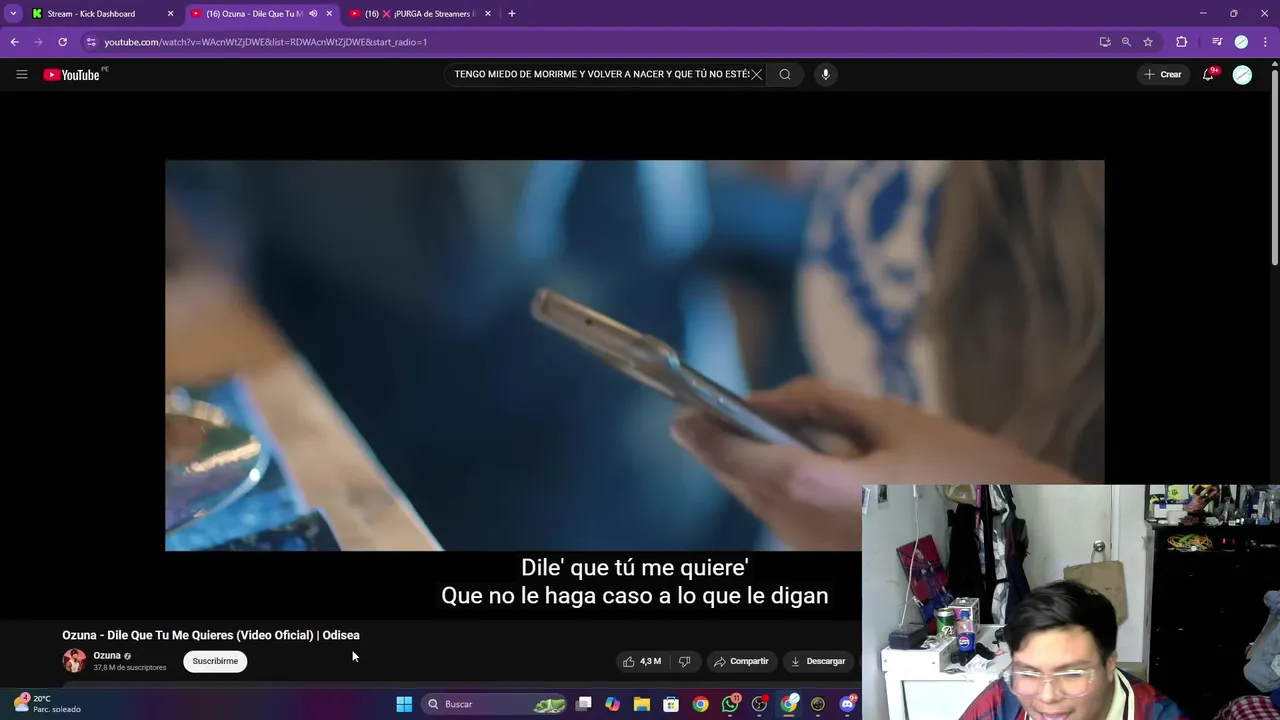This screenshot has width=1280, height=720.
Task: Click the video title text
Action: (x=211, y=635)
